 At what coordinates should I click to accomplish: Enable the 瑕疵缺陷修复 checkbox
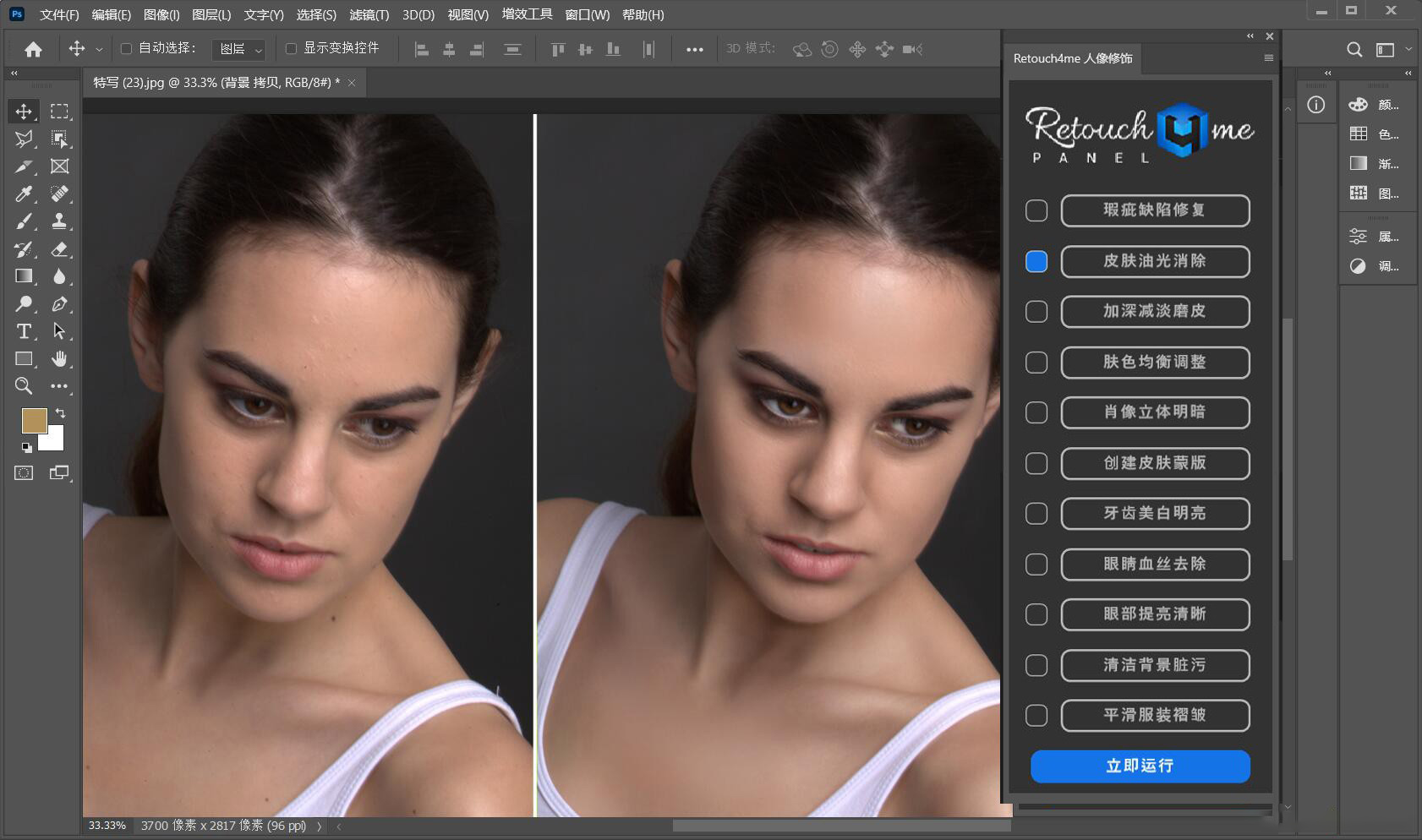[x=1036, y=210]
